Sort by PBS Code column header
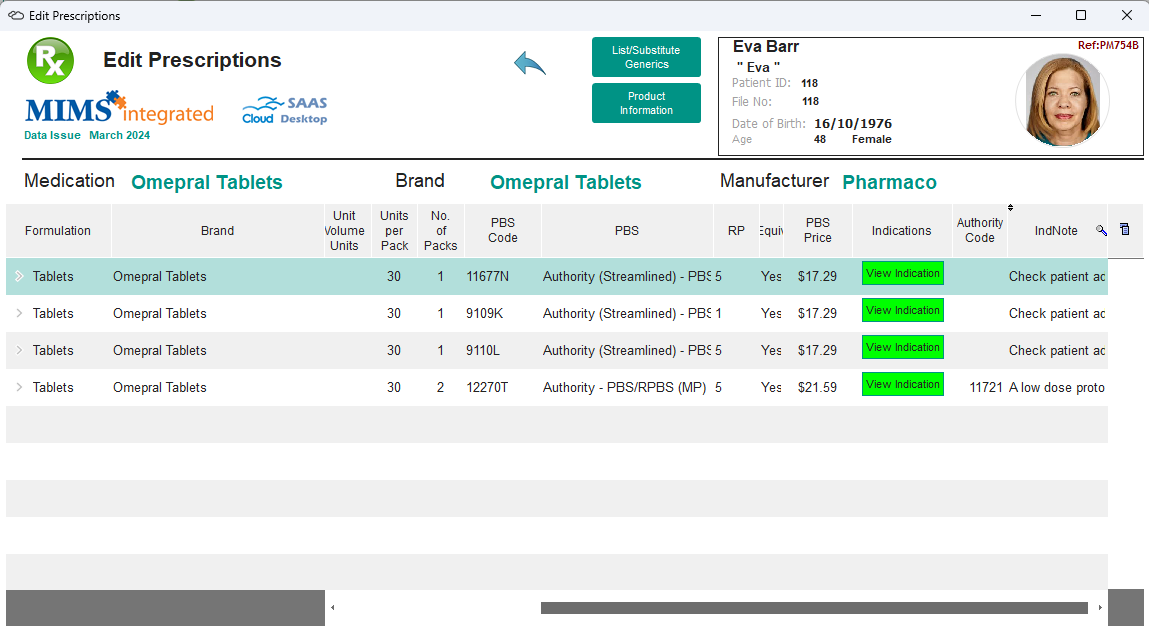This screenshot has height=632, width=1149. (503, 231)
